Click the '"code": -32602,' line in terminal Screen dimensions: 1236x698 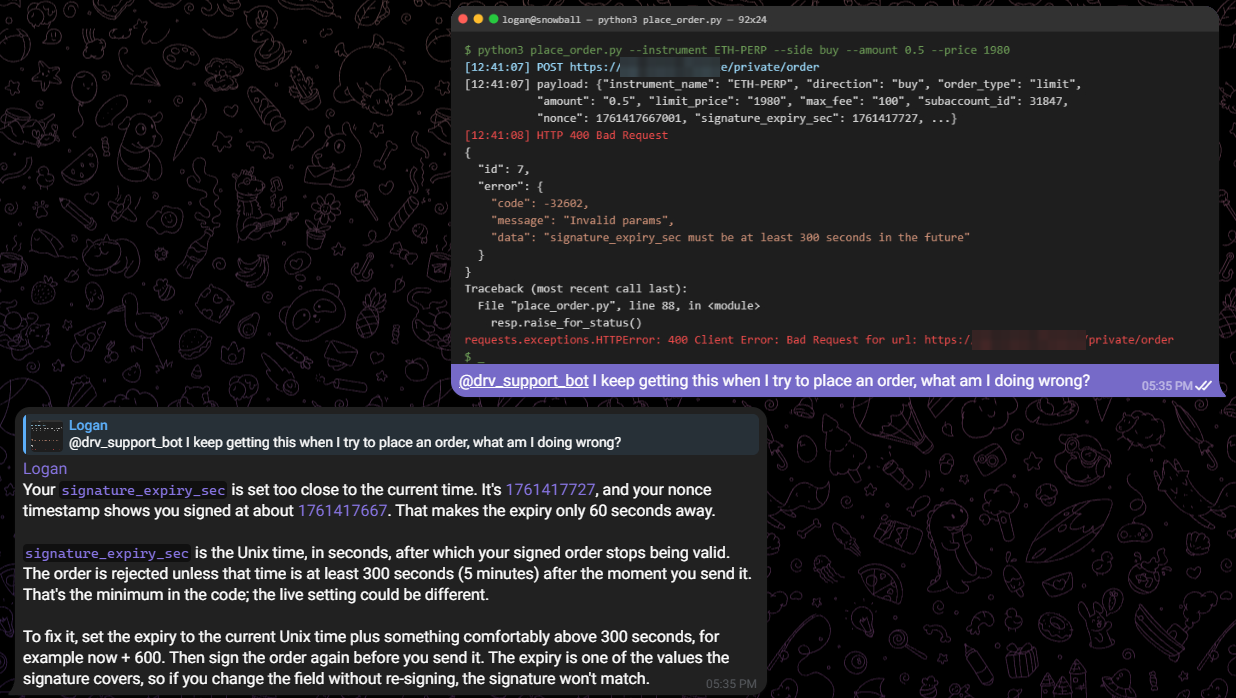click(540, 203)
